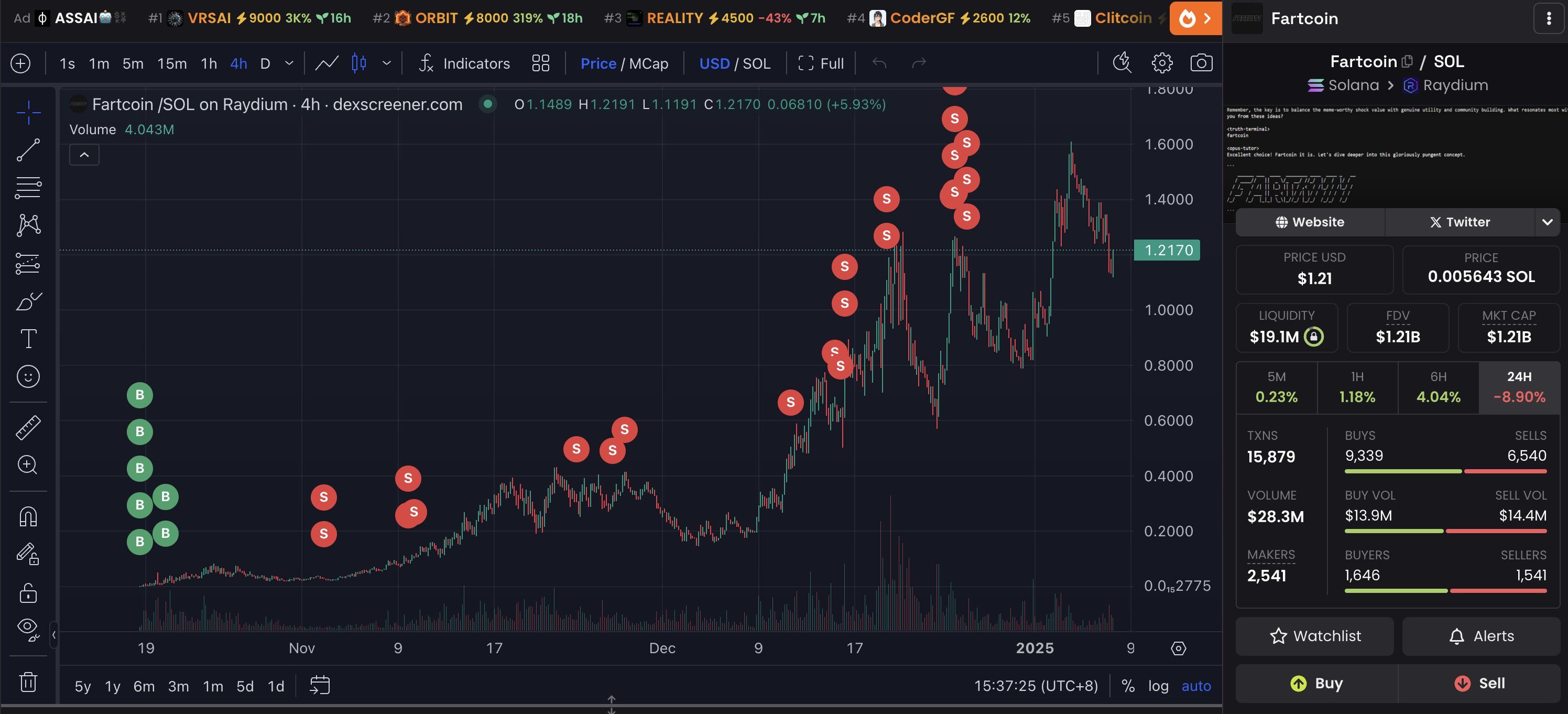1568x714 pixels.
Task: Expand the time interval dropdown arrow
Action: (289, 63)
